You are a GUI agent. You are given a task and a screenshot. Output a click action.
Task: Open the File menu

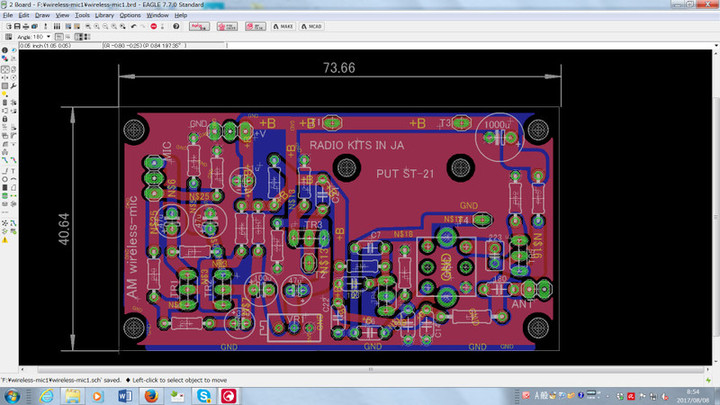(x=6, y=16)
